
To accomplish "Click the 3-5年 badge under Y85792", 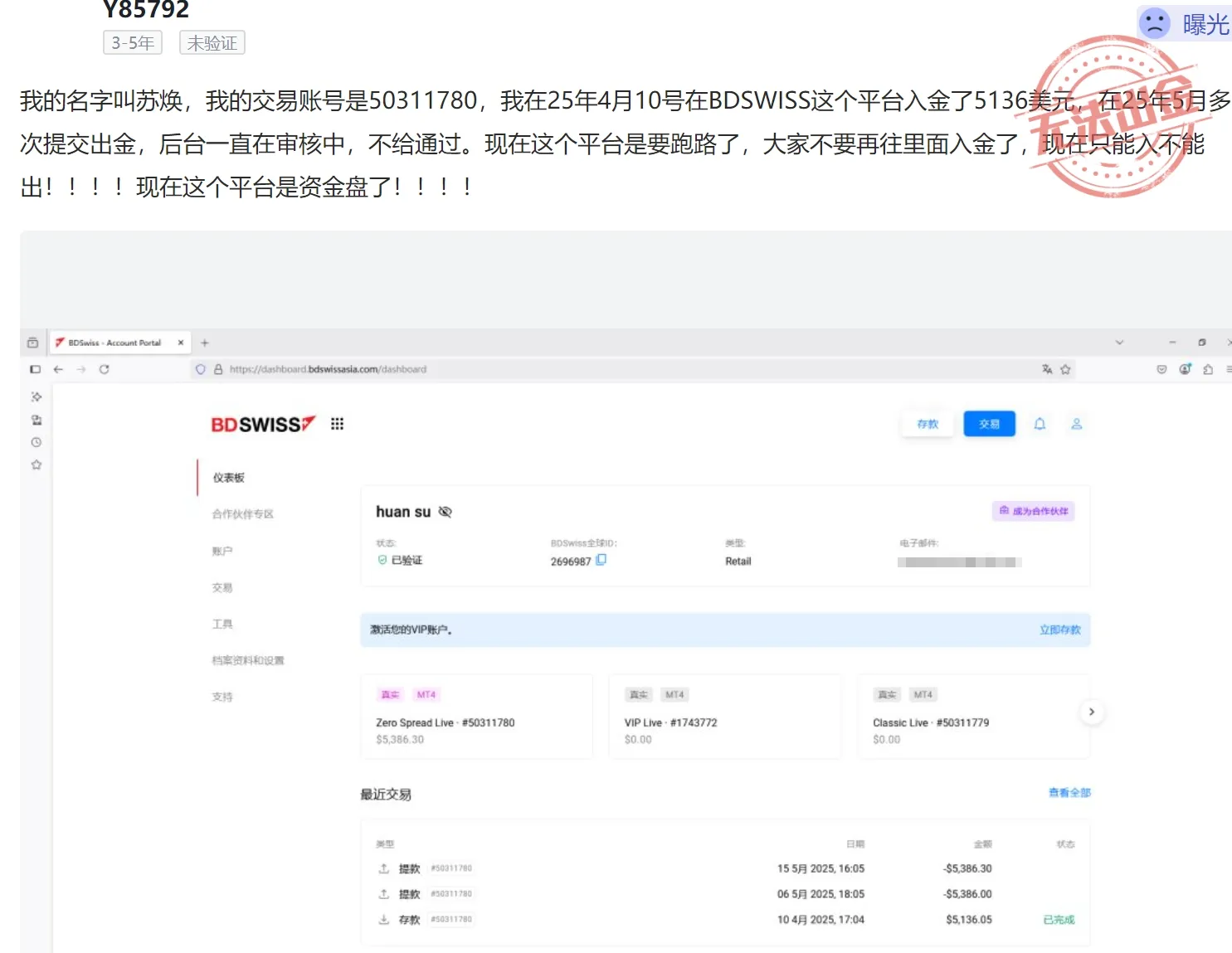I will tap(133, 43).
